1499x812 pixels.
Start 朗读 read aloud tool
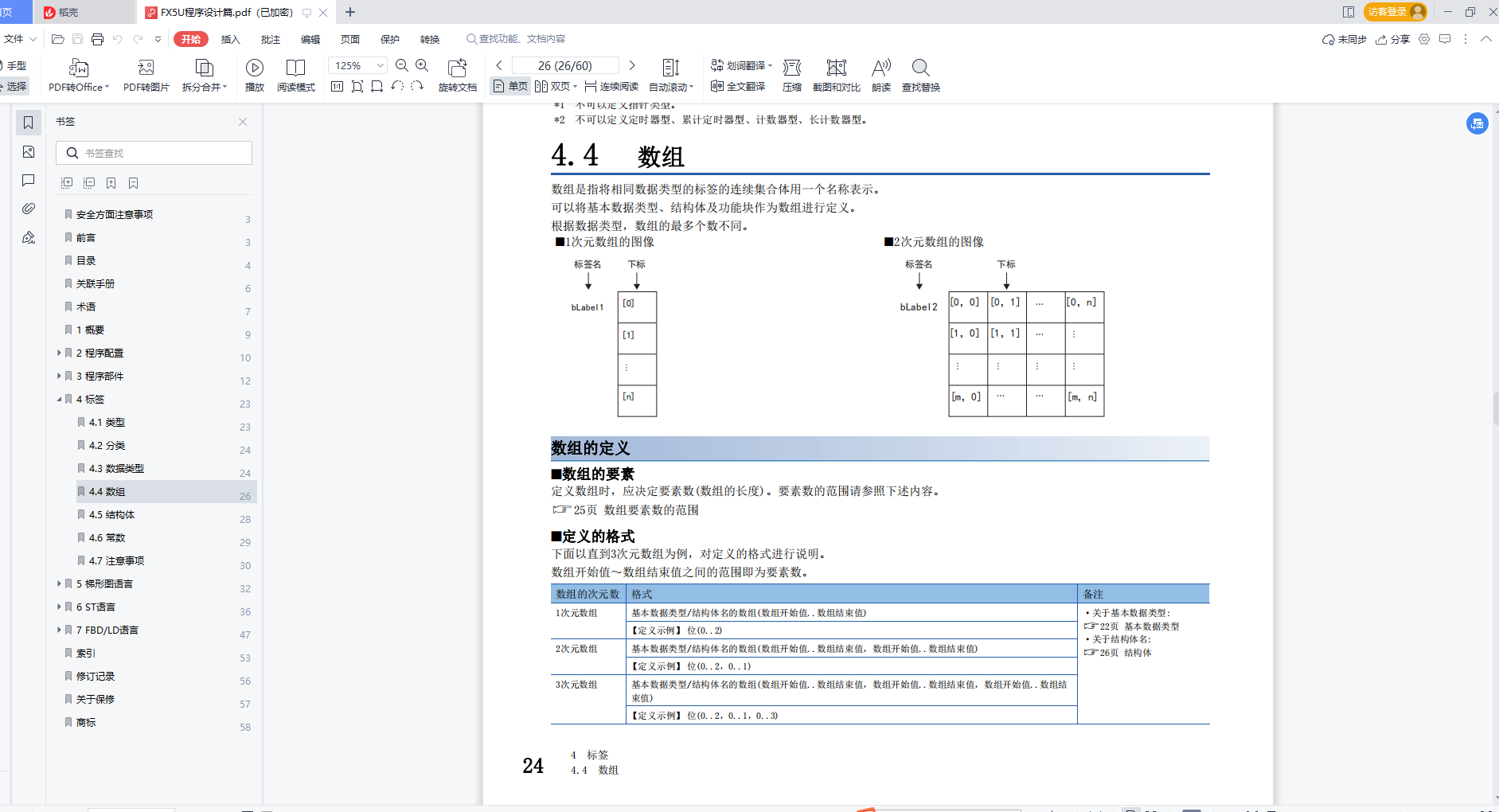click(x=880, y=68)
